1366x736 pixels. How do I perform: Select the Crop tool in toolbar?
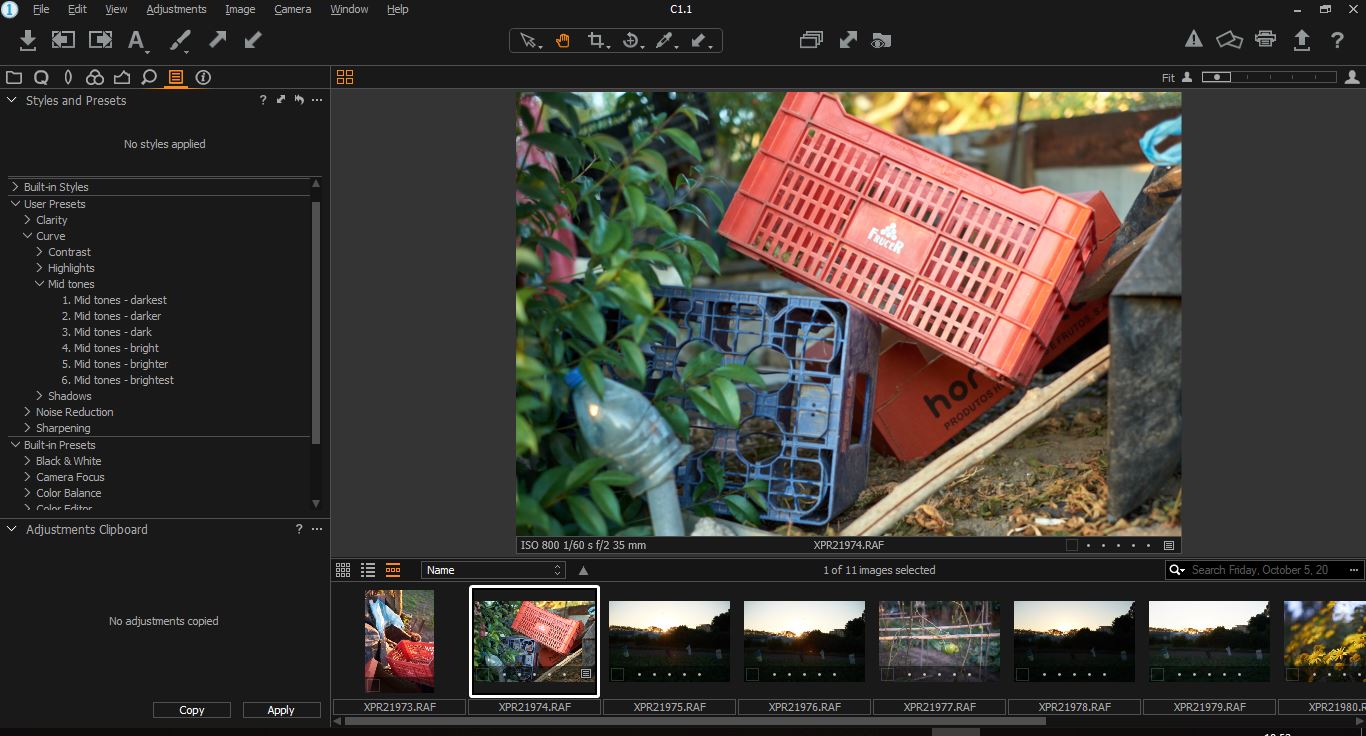click(x=596, y=41)
